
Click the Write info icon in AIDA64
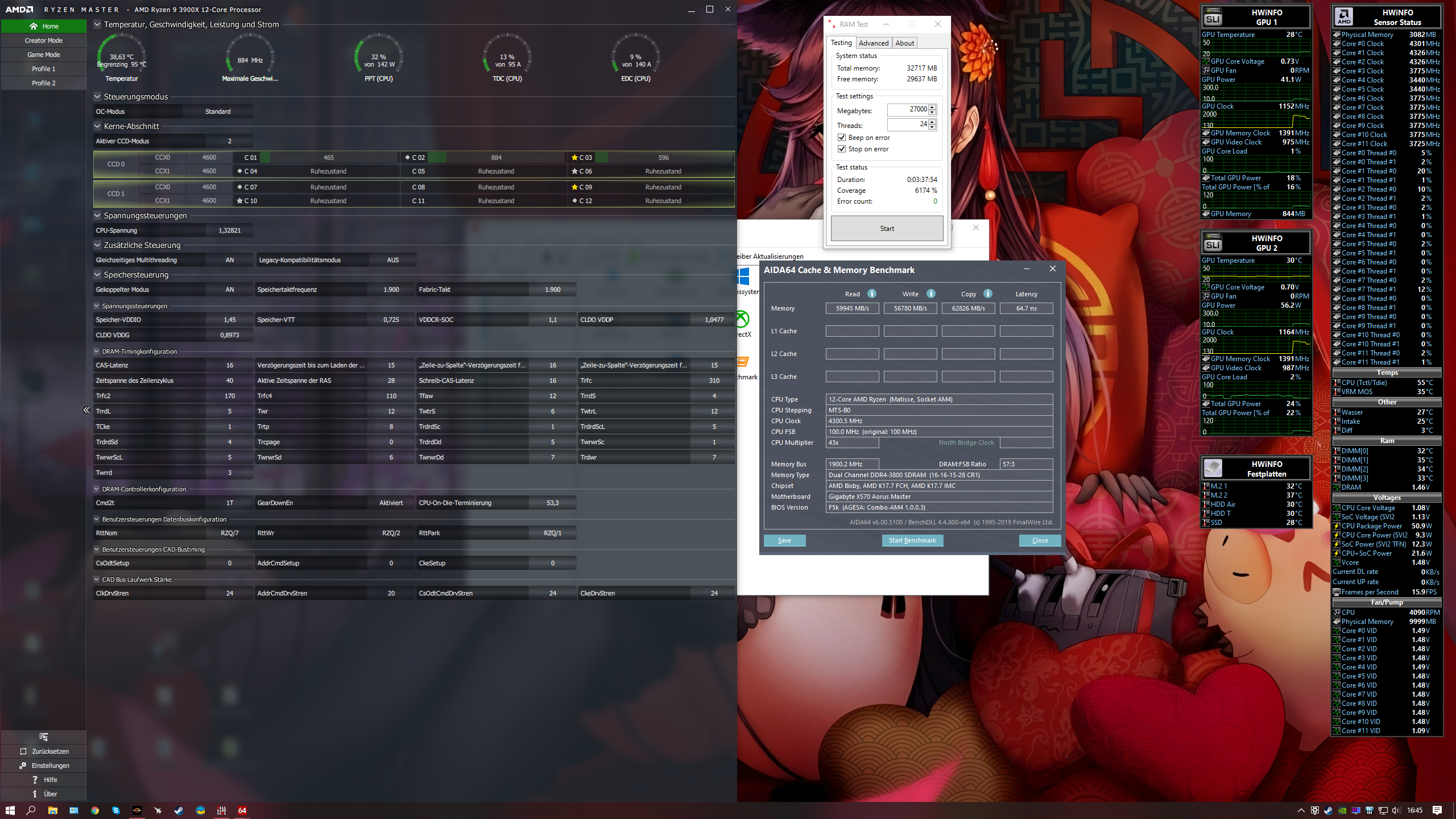931,293
